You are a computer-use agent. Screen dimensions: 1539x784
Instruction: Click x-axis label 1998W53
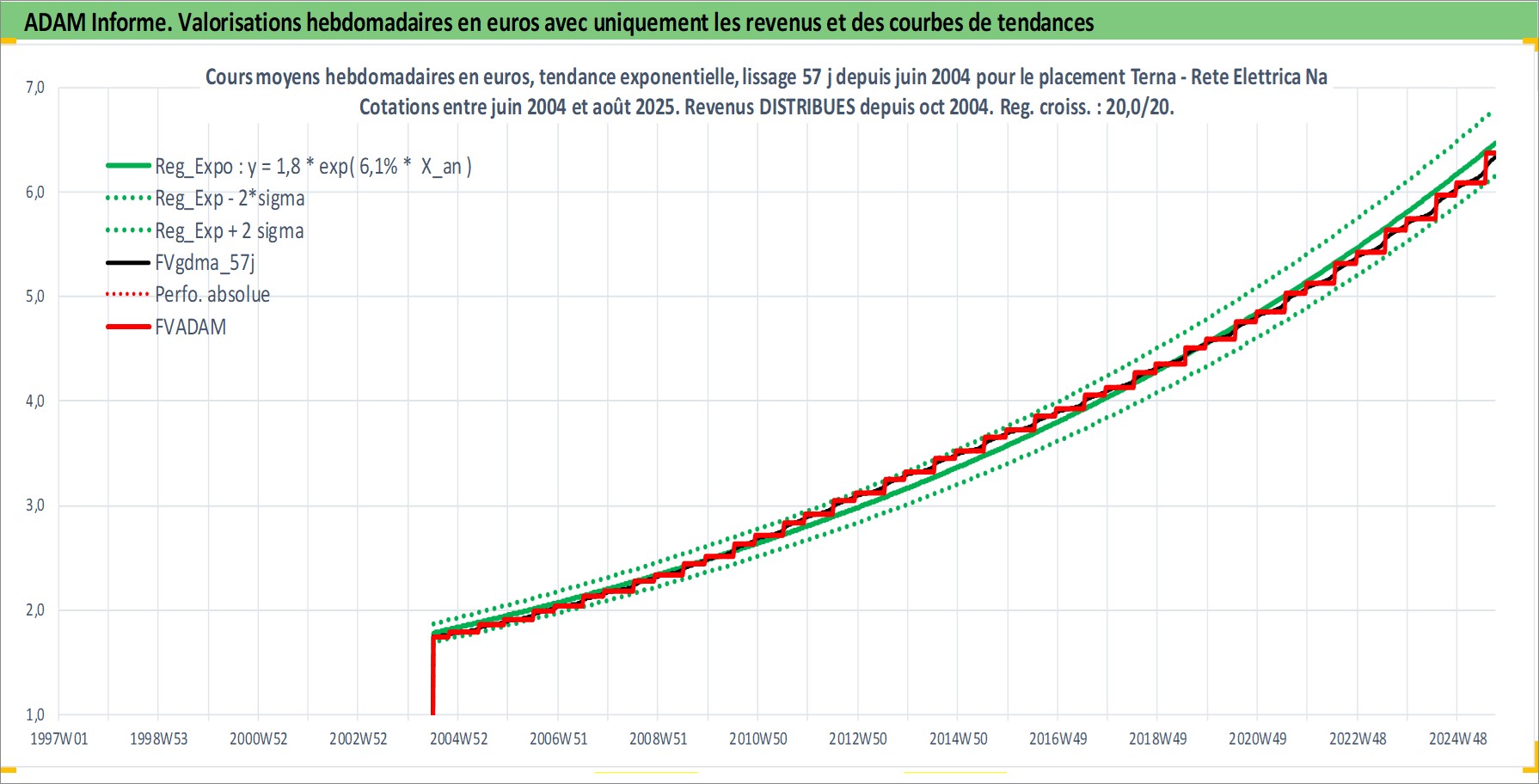click(x=158, y=738)
